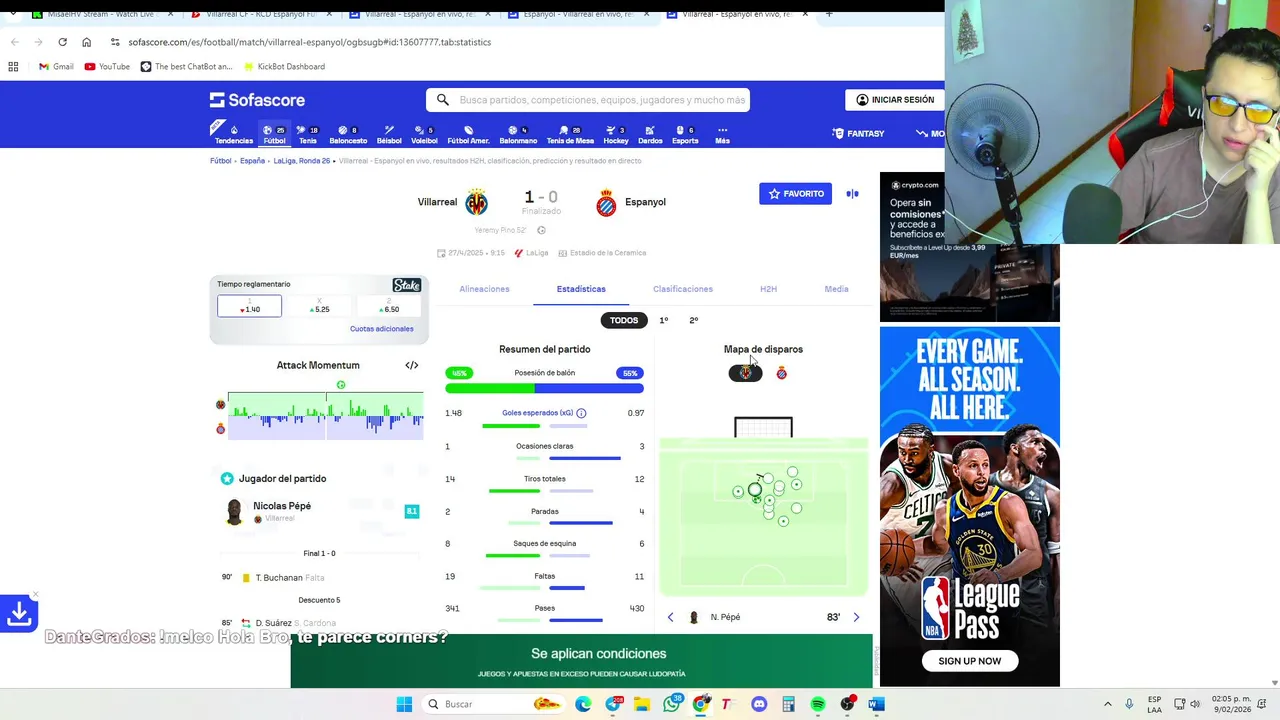Show Espanyol shots on the shot map
Screen dimensions: 1280x720
coord(782,373)
